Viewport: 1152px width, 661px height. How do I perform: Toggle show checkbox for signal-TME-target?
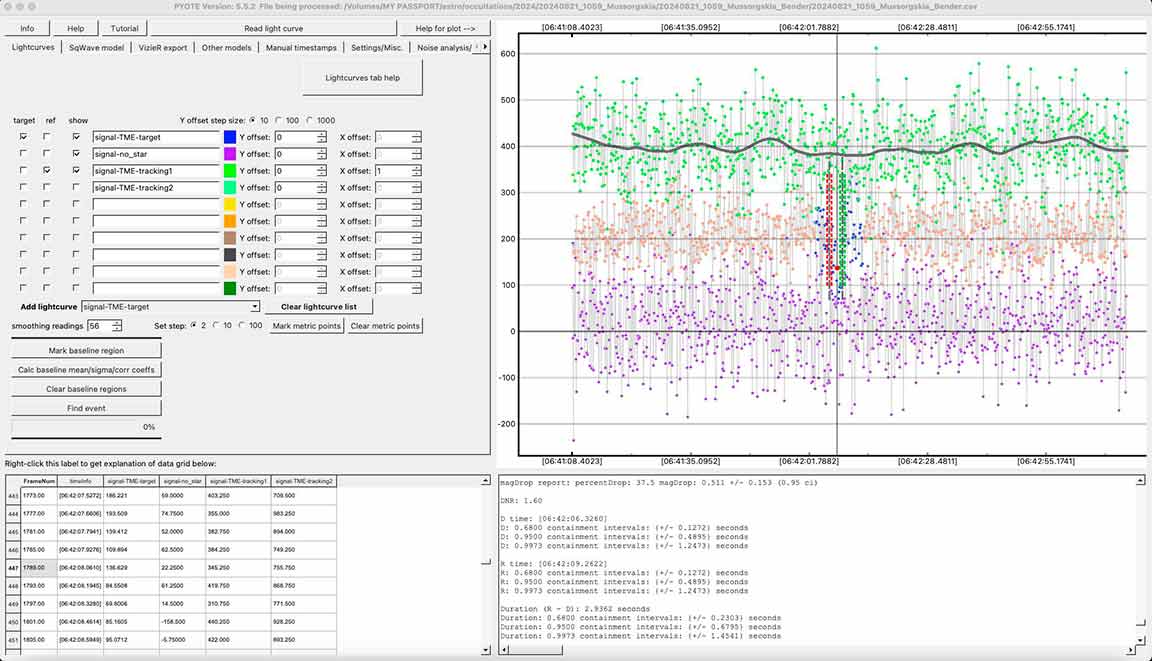click(x=76, y=137)
